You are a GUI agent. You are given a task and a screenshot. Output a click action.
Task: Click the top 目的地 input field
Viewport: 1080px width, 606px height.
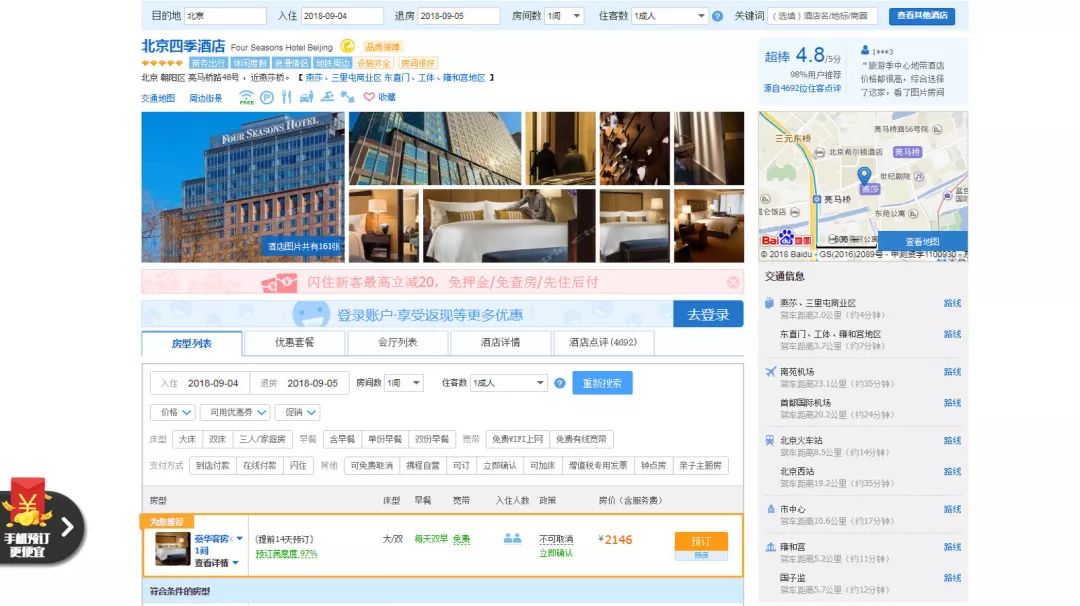pos(225,16)
